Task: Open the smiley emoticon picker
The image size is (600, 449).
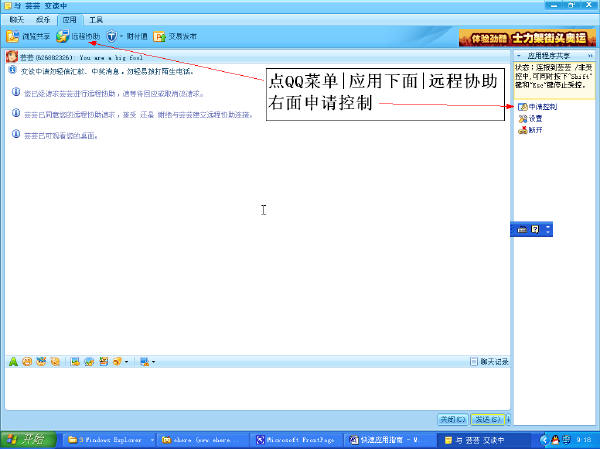Action: click(x=27, y=361)
